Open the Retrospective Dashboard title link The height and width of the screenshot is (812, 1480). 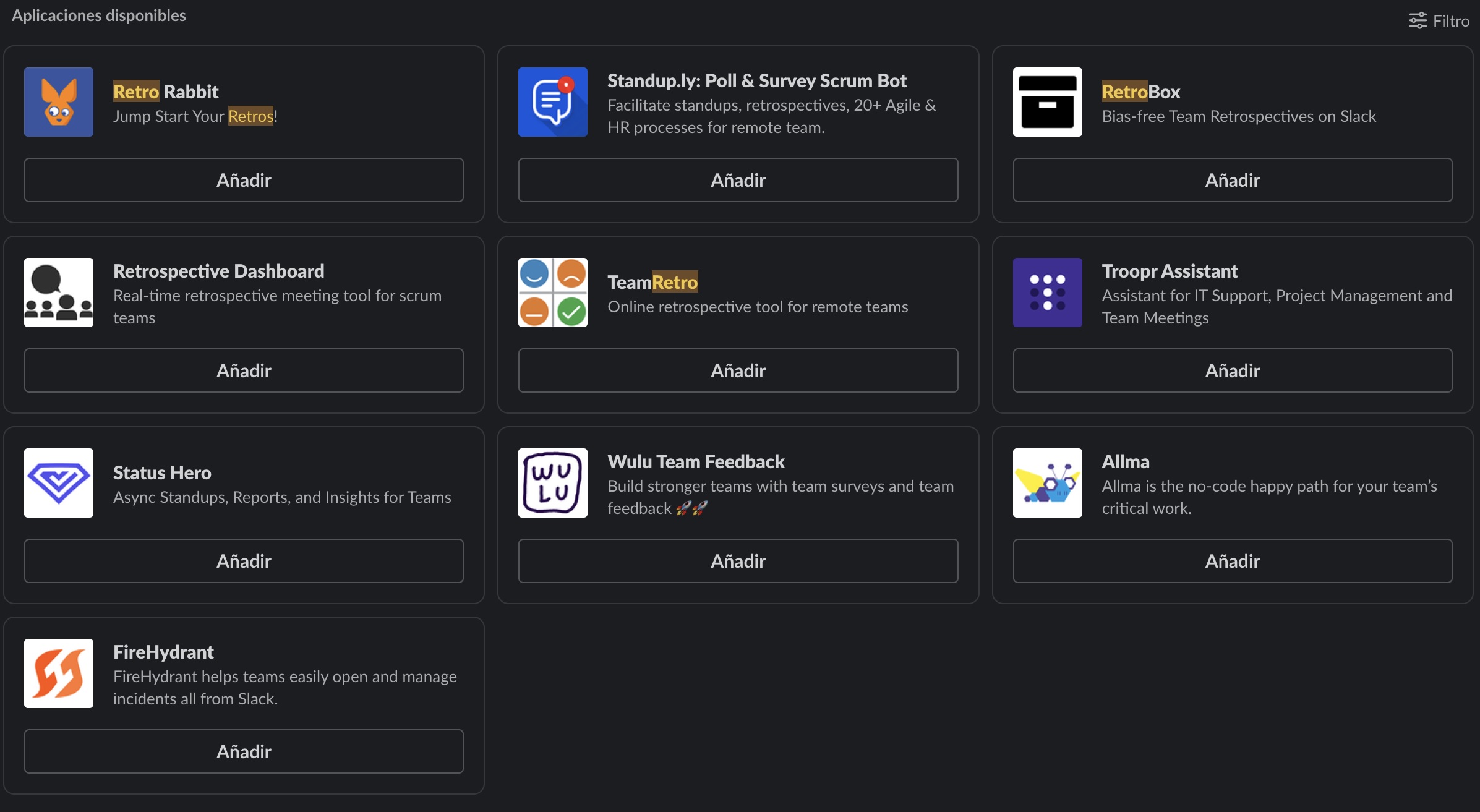point(219,271)
